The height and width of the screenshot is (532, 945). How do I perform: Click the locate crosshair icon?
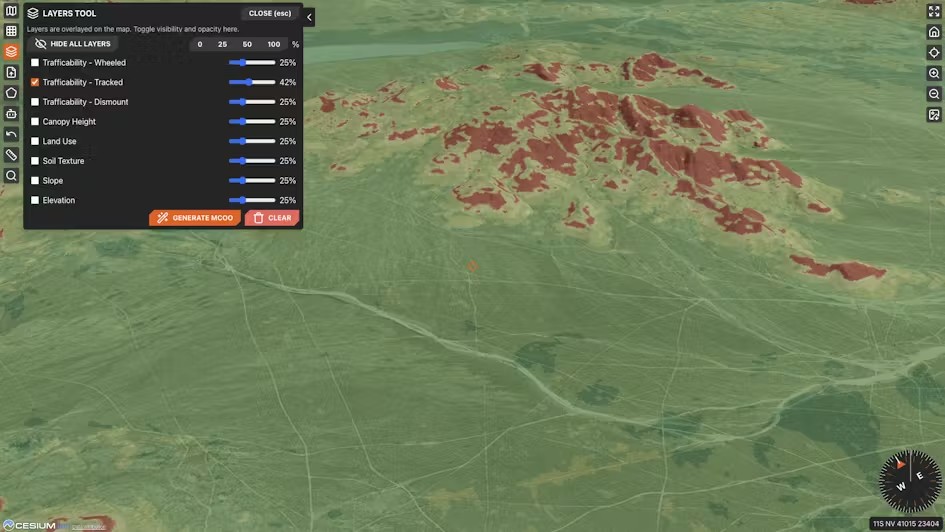coord(934,52)
